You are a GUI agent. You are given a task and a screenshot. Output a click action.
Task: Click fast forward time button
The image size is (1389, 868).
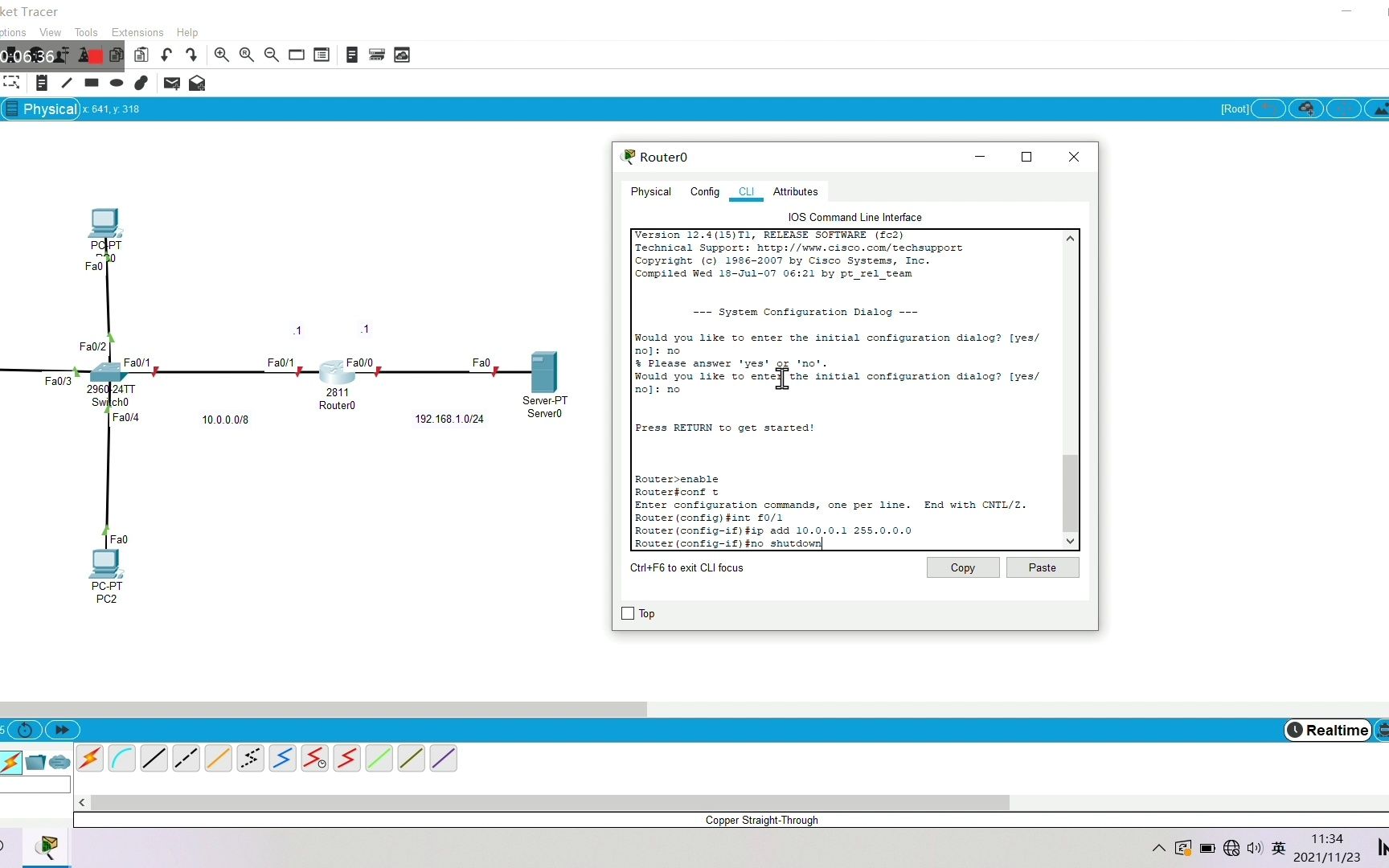click(62, 730)
